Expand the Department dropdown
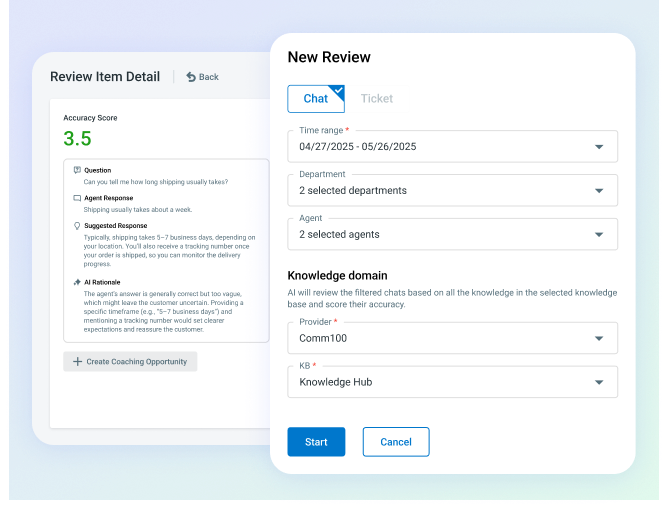Image resolution: width=668 pixels, height=510 pixels. click(x=598, y=191)
